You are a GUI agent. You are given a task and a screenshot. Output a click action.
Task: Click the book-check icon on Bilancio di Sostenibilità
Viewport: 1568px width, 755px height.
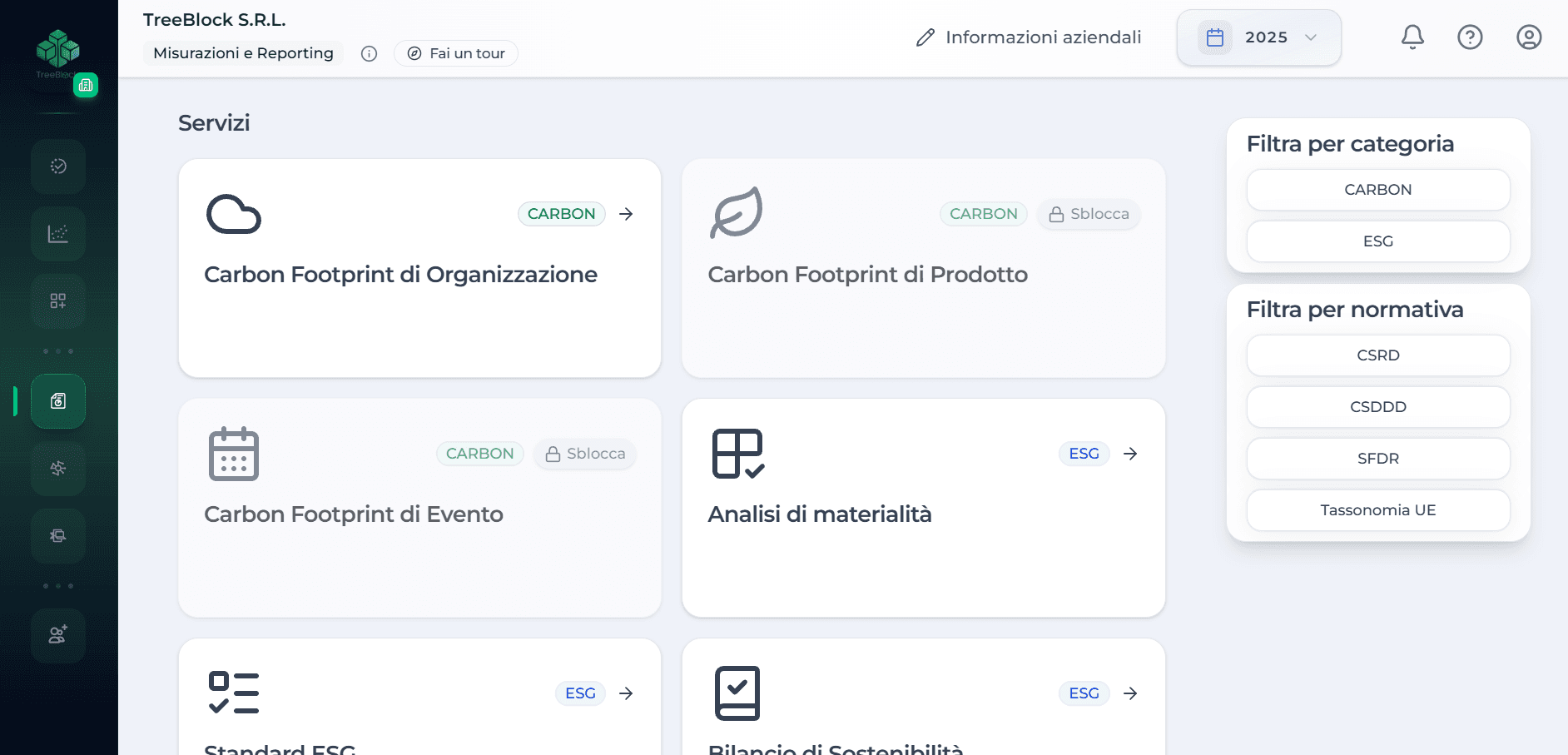pyautogui.click(x=737, y=693)
